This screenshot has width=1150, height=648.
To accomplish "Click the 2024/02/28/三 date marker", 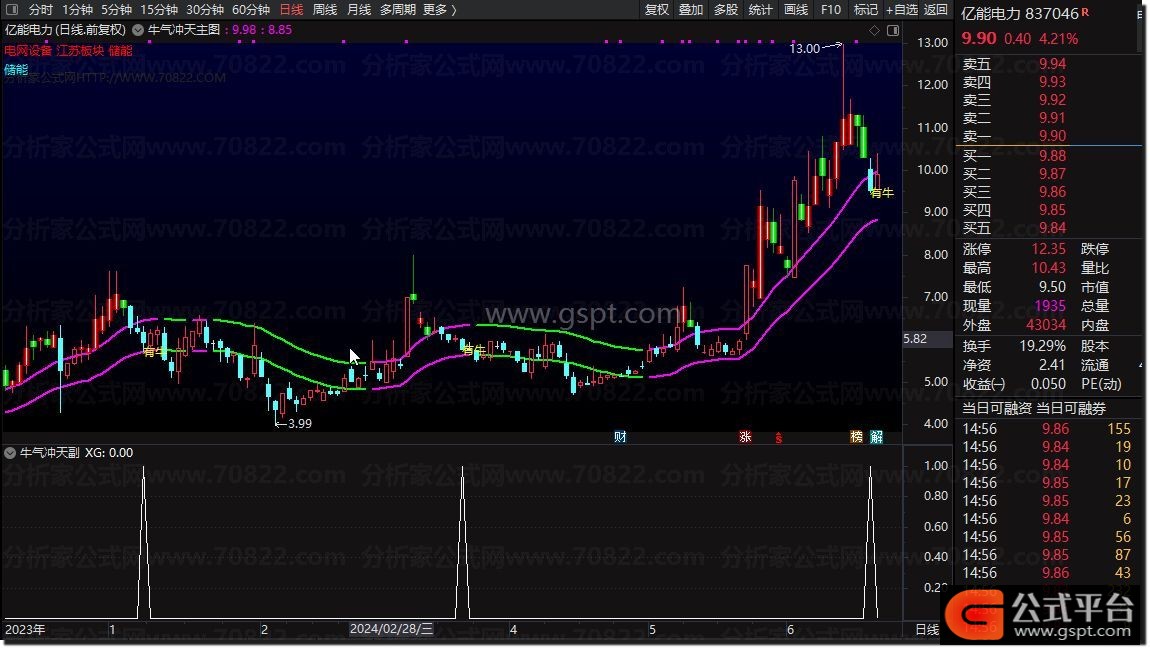I will coord(392,629).
